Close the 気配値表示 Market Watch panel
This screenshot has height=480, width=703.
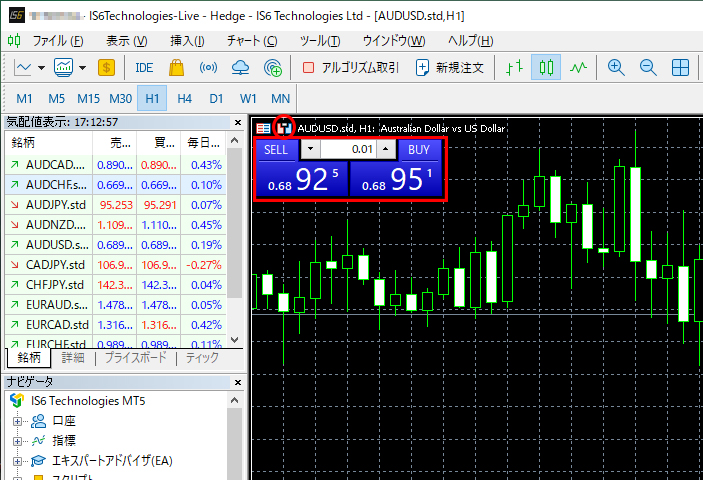tap(238, 122)
